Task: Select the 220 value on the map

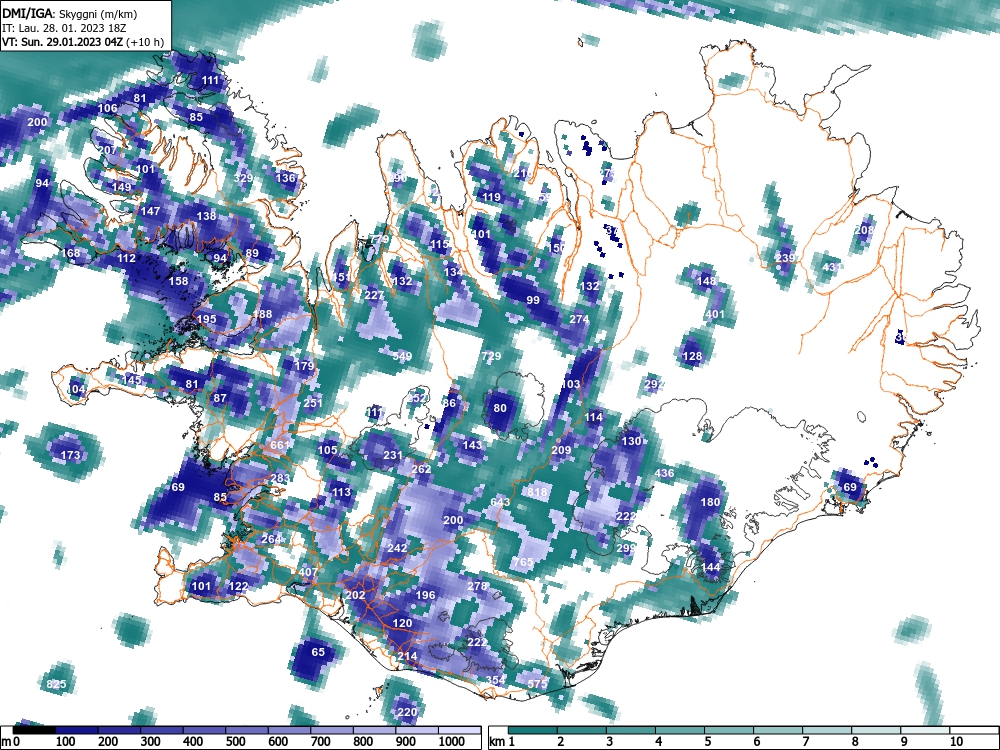Action: pos(407,712)
